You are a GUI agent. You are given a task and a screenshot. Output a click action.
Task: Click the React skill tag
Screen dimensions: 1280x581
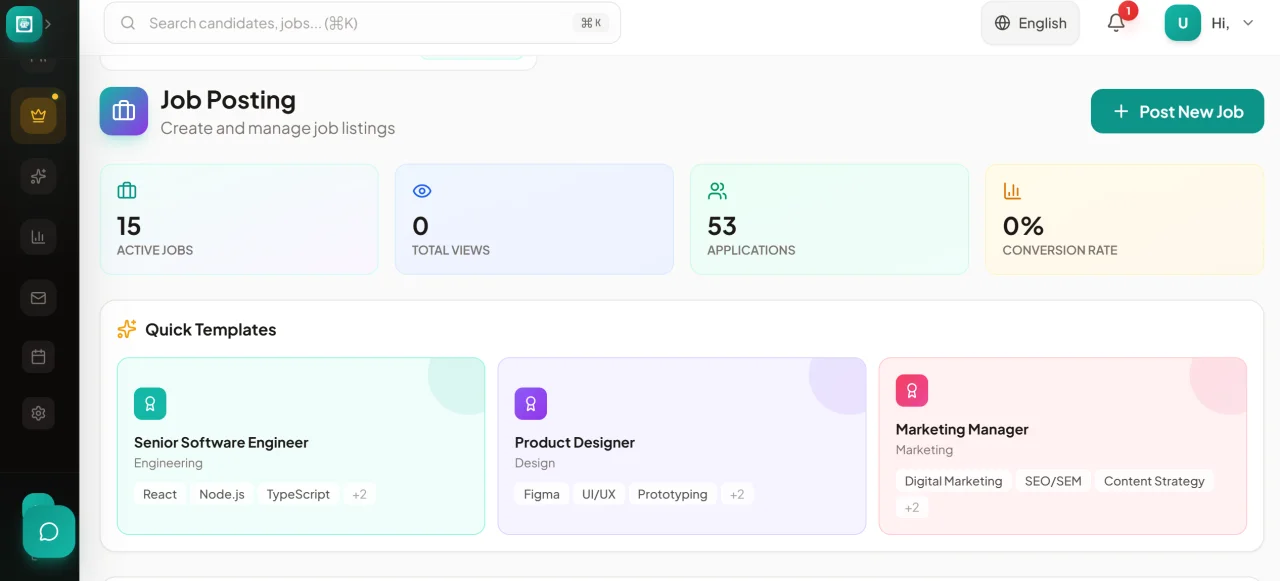tap(160, 494)
